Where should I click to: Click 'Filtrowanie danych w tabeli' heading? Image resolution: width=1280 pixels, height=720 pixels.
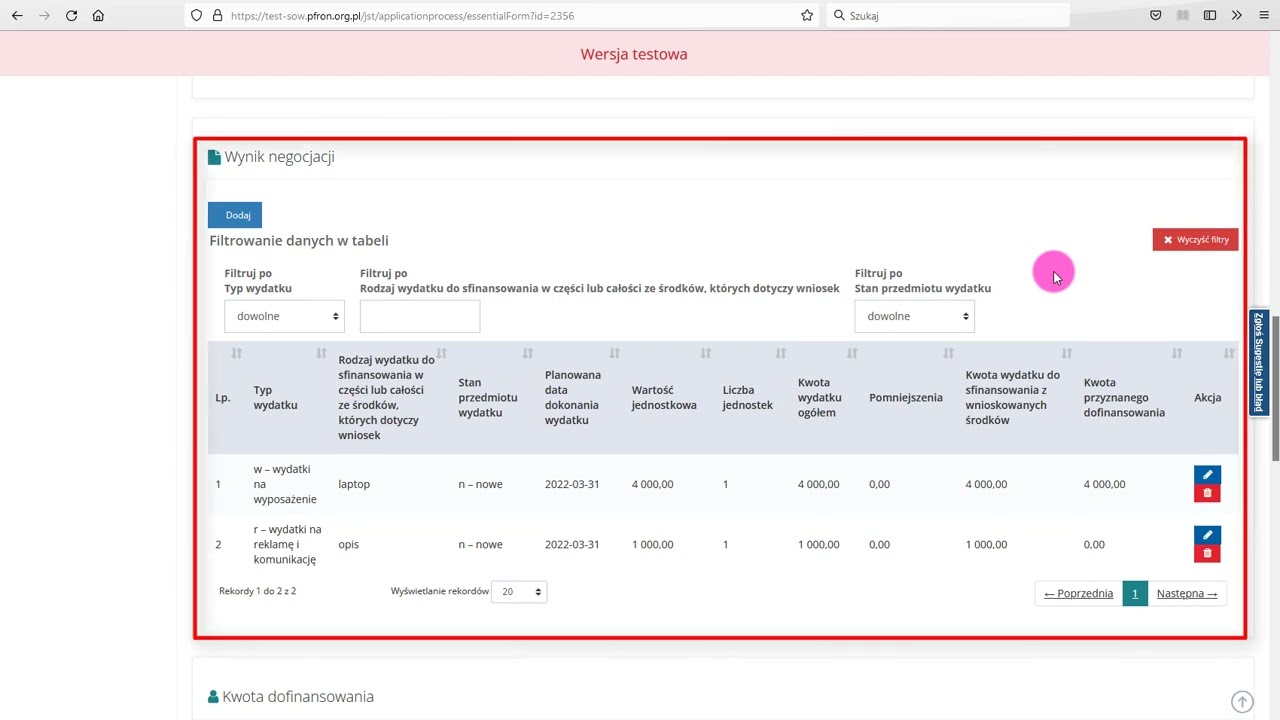299,241
